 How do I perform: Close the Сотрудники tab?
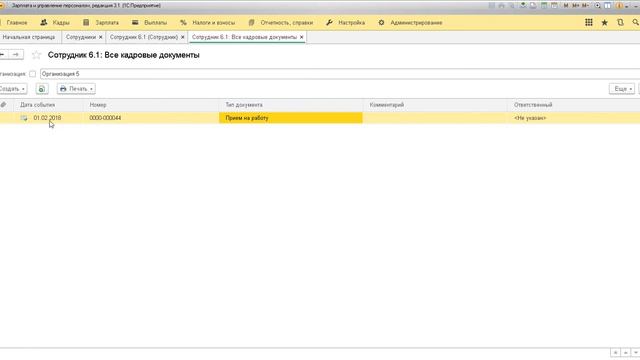click(100, 37)
